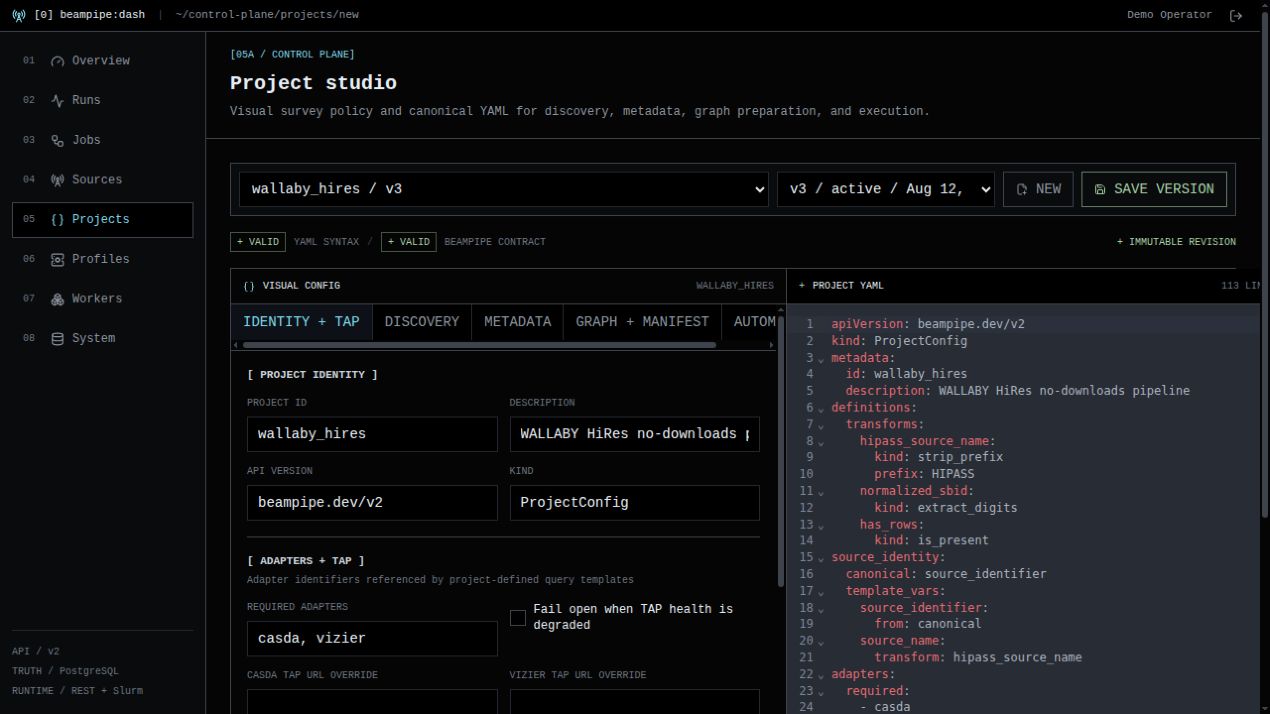Screen dimensions: 1270x714
Task: Click YAML line 'prefix: HIPASS'
Action: [924, 474]
